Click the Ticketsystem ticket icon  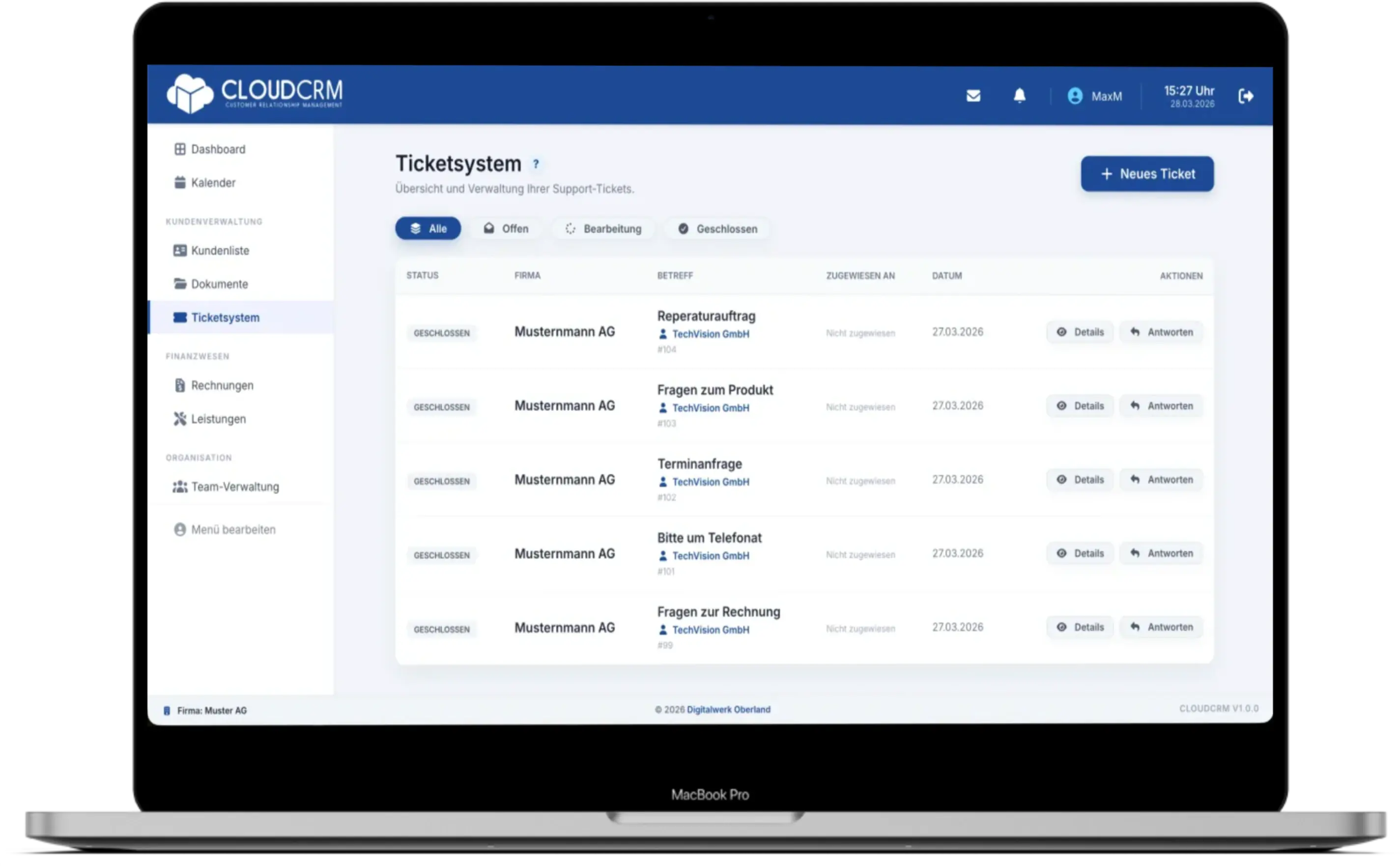coord(180,318)
